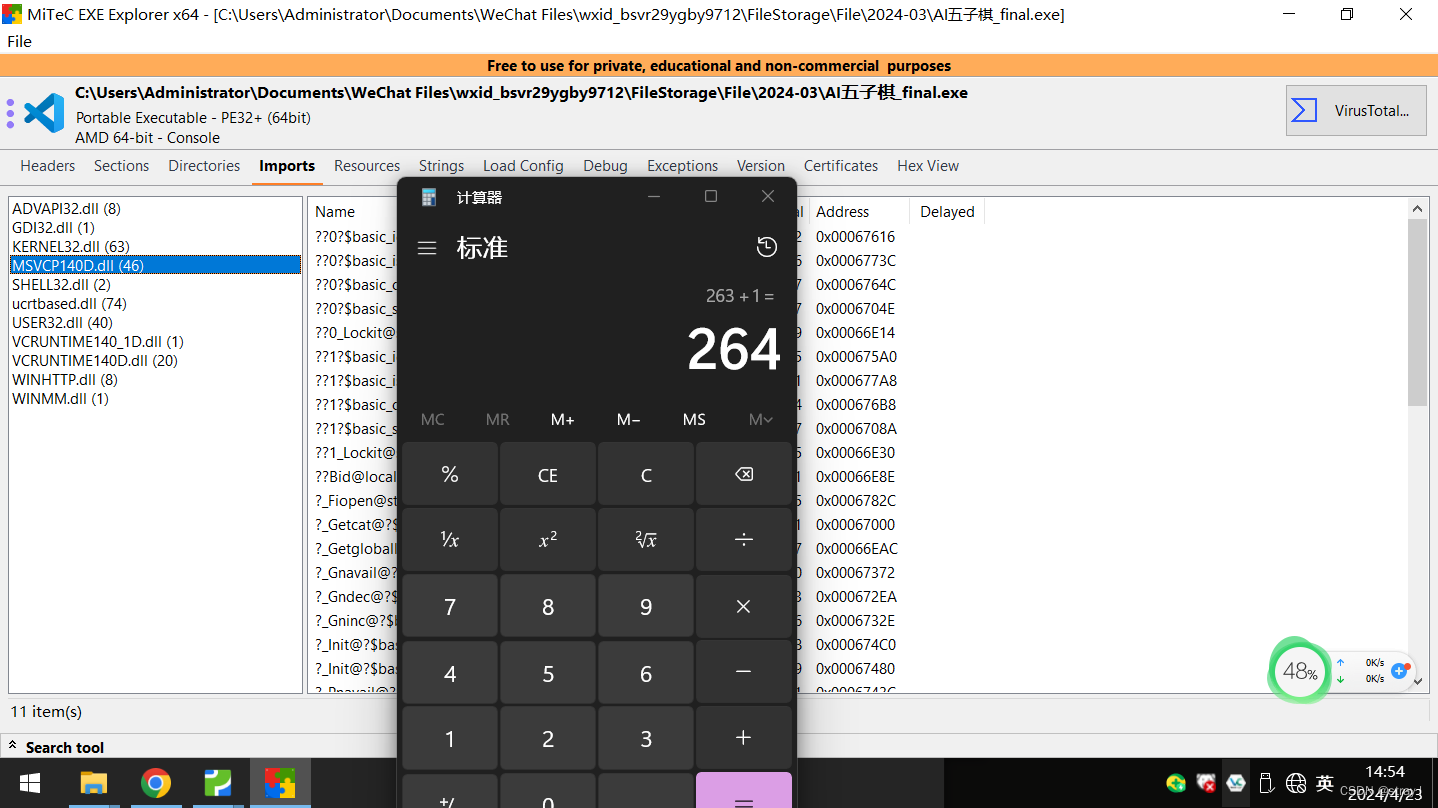Viewport: 1438px width, 808px height.
Task: Switch to the Strings tab
Action: point(441,166)
